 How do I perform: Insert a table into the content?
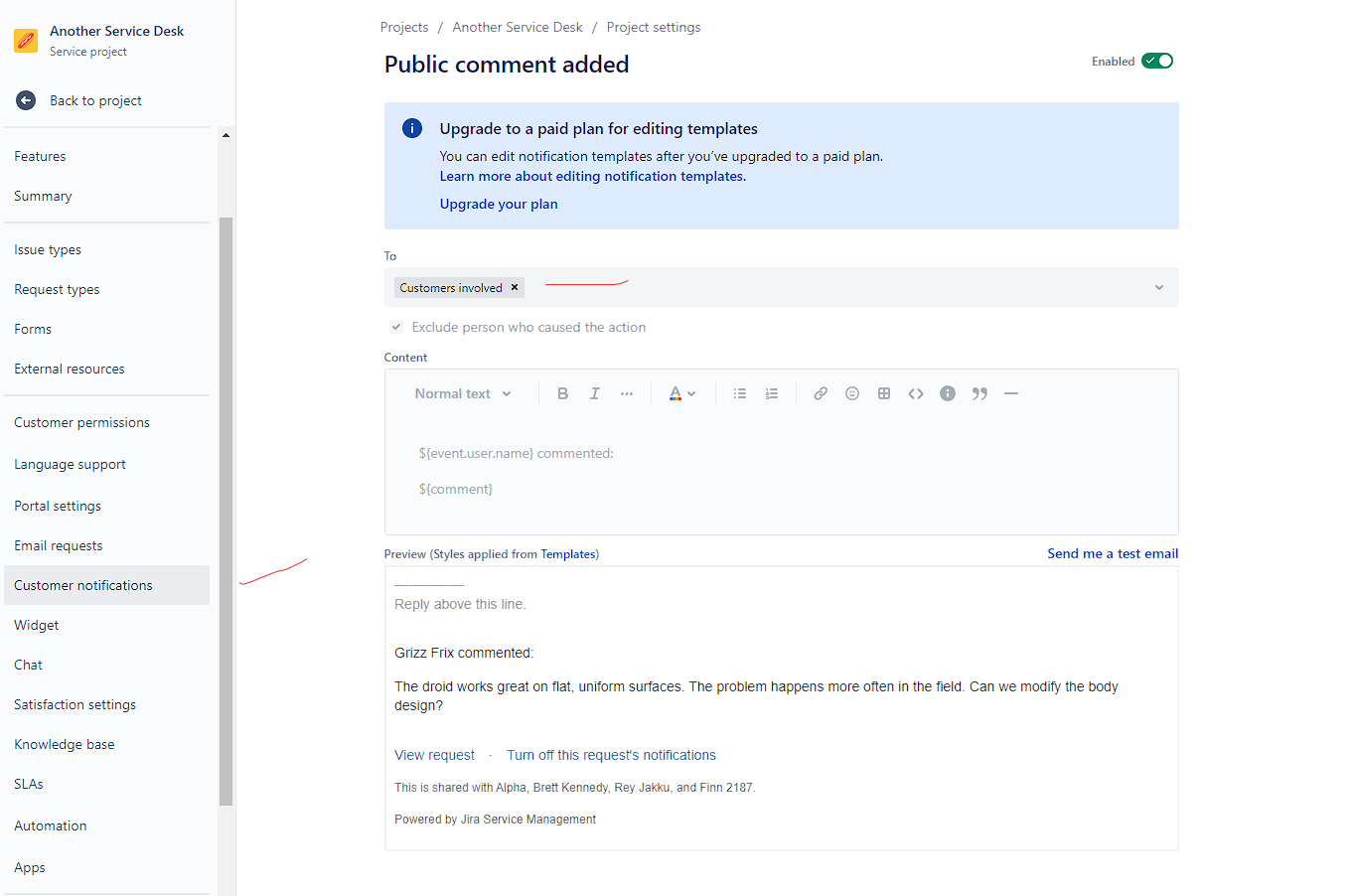(883, 392)
